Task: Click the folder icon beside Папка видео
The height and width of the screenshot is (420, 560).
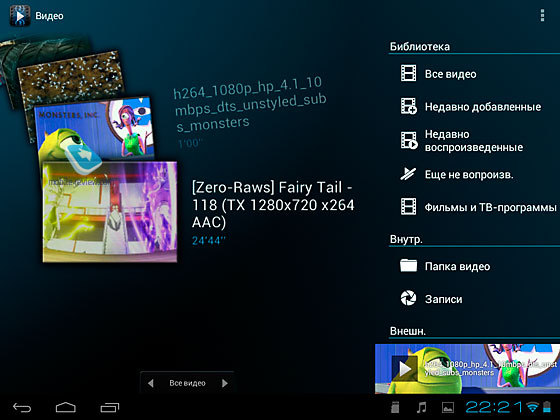Action: (409, 266)
